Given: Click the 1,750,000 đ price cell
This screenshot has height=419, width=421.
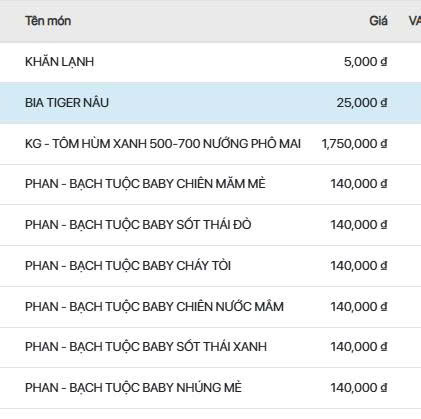Looking at the screenshot, I should tap(354, 144).
